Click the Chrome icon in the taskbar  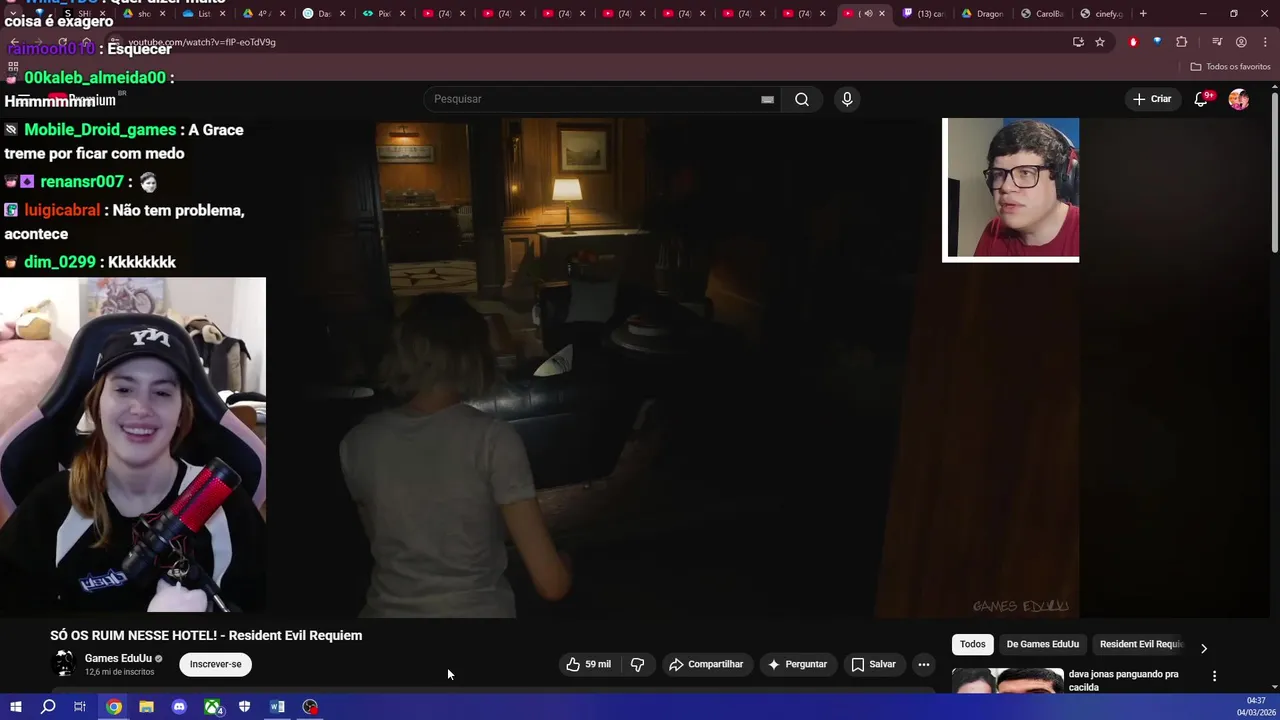pos(114,707)
